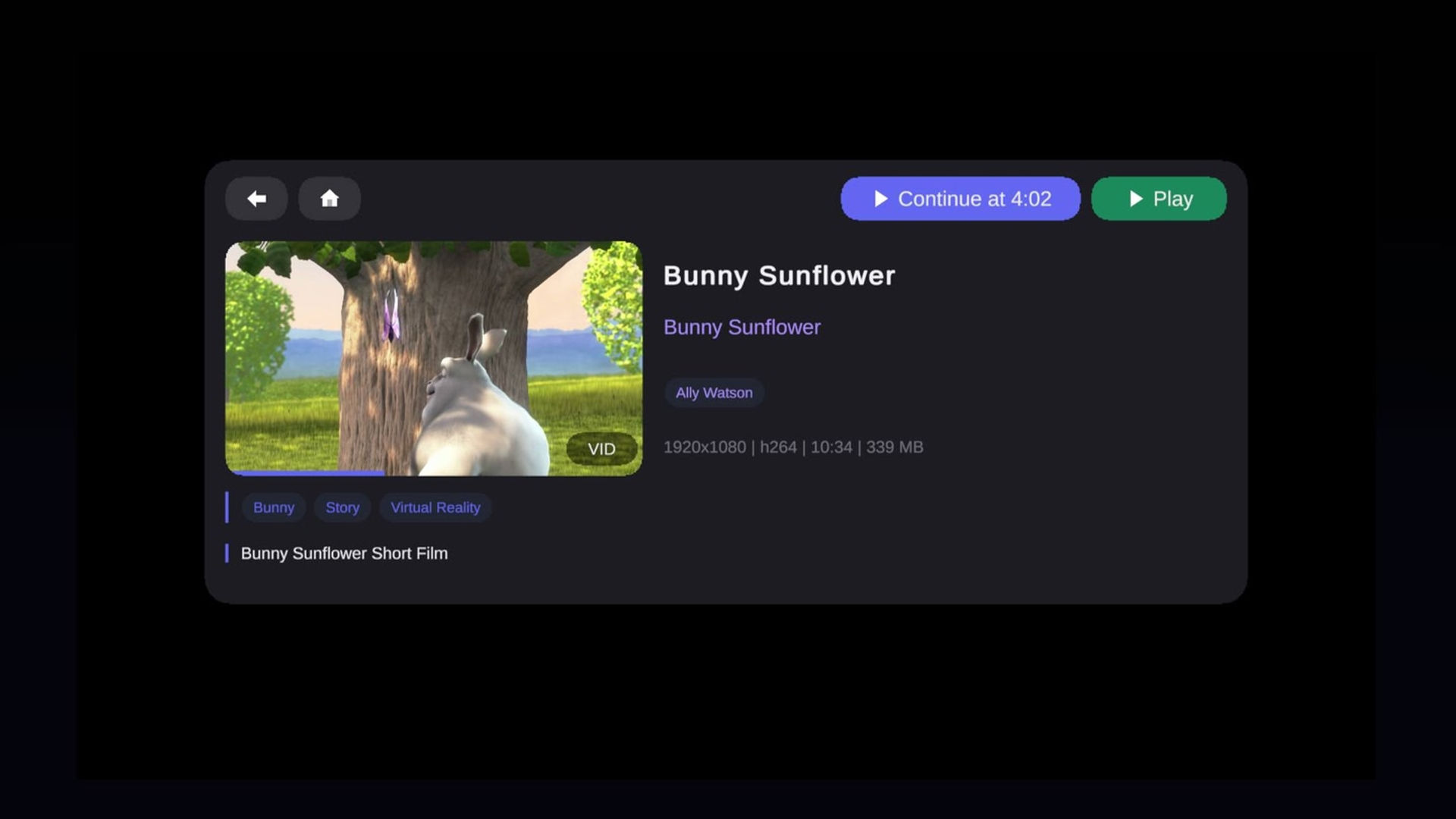Viewport: 1456px width, 819px height.
Task: Click the white Bunny Sunflower title
Action: [779, 275]
